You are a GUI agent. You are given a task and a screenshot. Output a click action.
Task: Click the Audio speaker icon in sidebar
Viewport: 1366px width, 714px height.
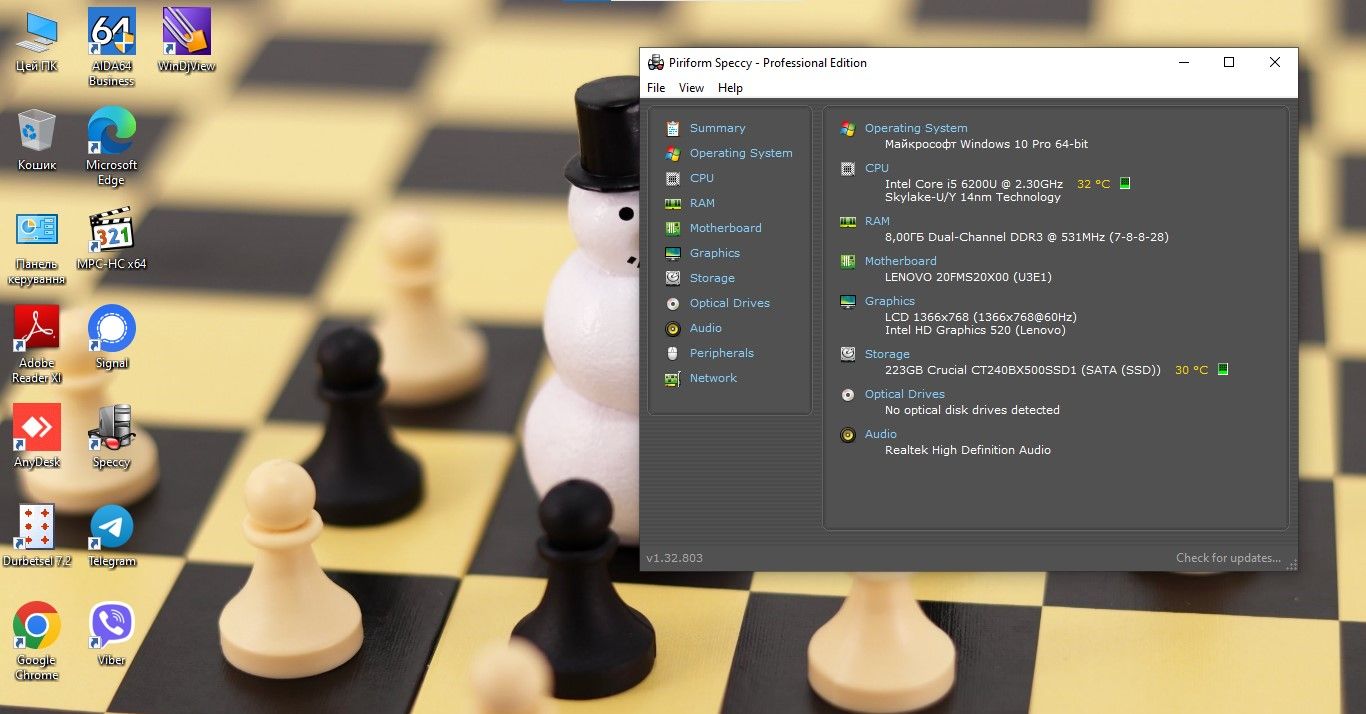click(x=673, y=328)
